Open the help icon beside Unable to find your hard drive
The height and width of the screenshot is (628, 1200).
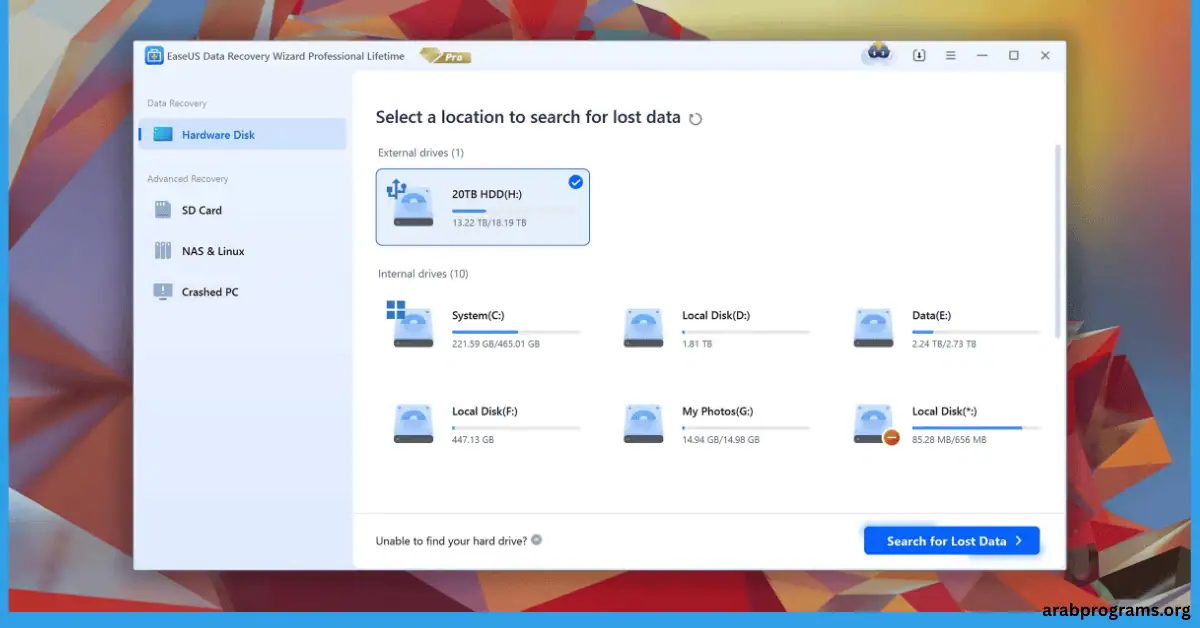click(x=537, y=540)
